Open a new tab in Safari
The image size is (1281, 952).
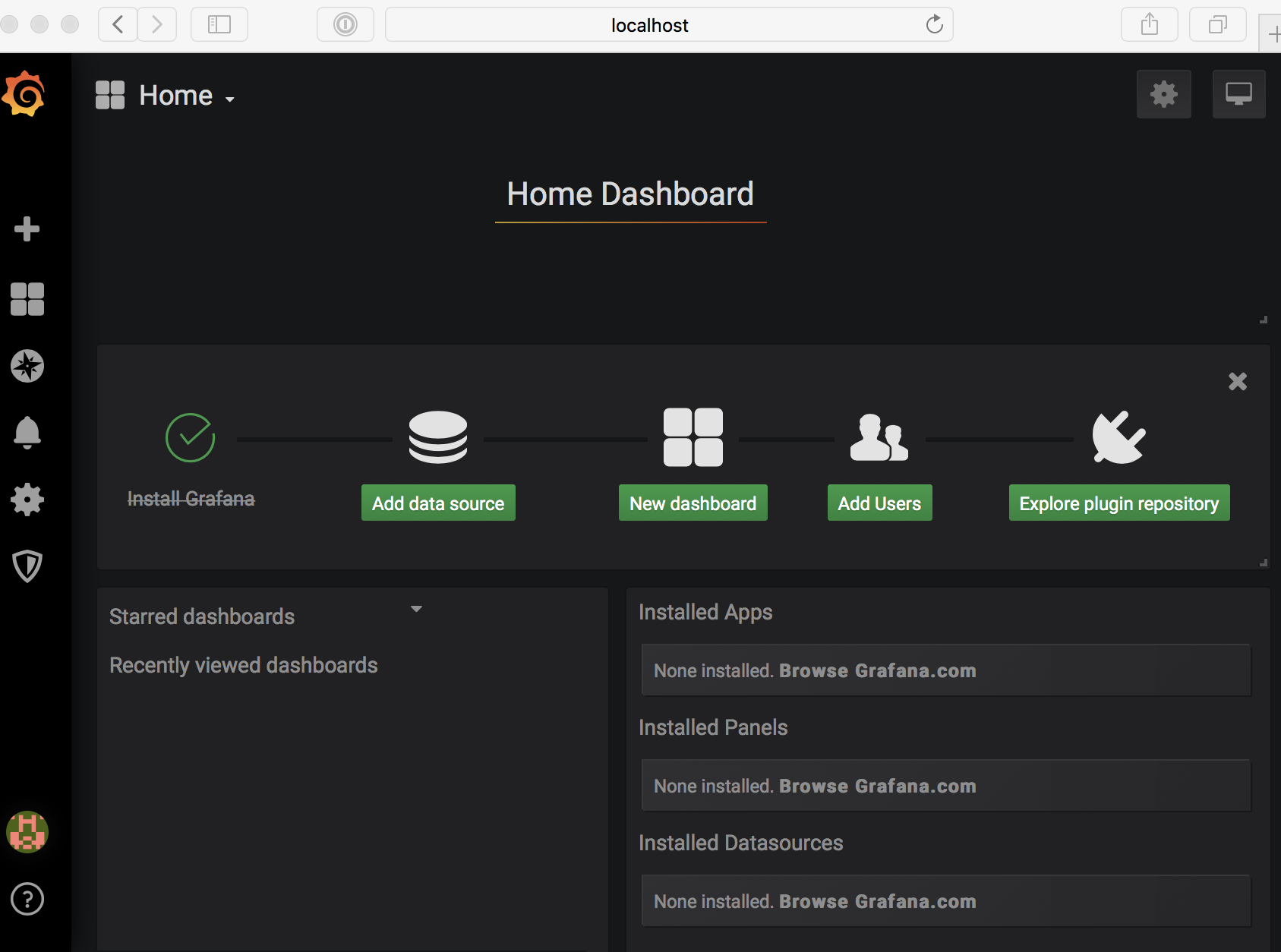[x=1272, y=34]
